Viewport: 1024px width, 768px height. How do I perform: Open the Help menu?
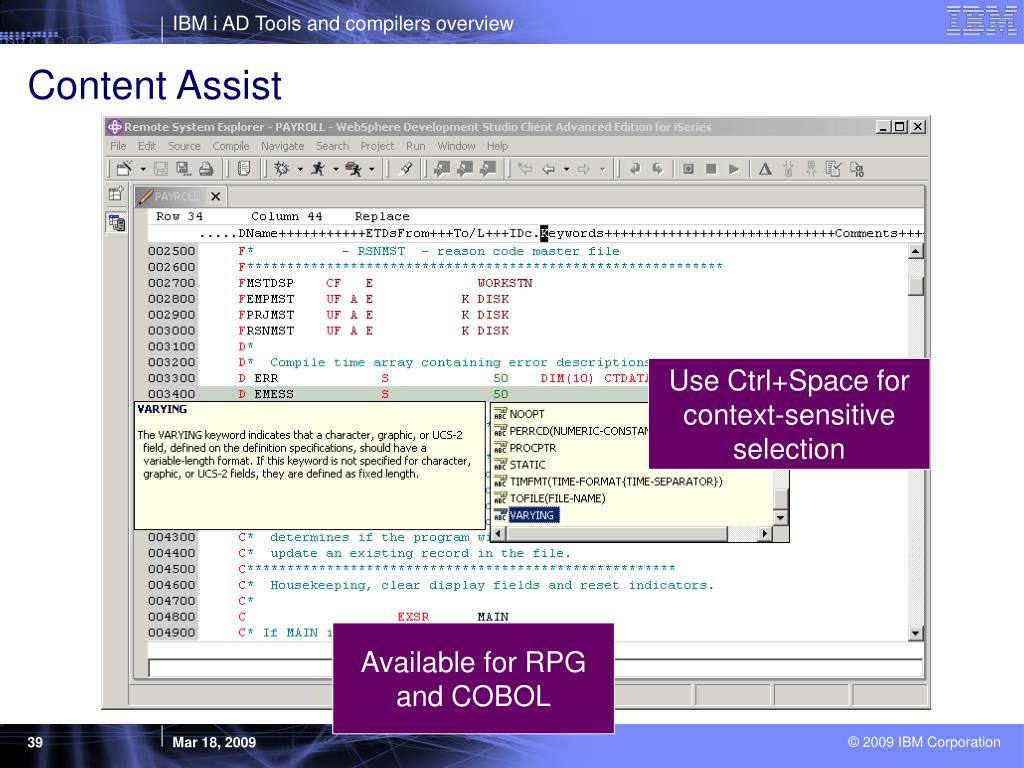pos(497,146)
